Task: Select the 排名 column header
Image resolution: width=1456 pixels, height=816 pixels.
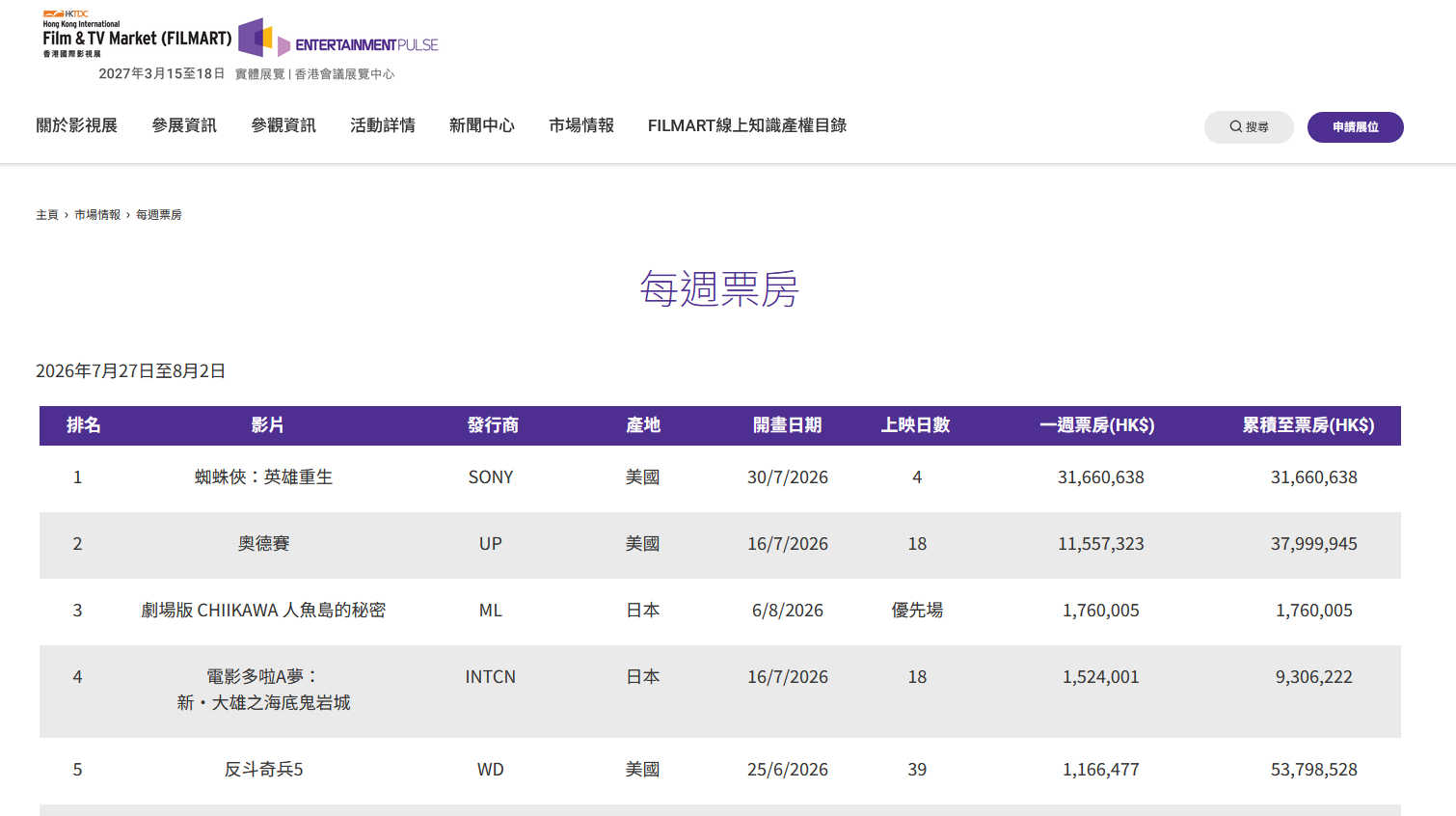Action: point(83,425)
